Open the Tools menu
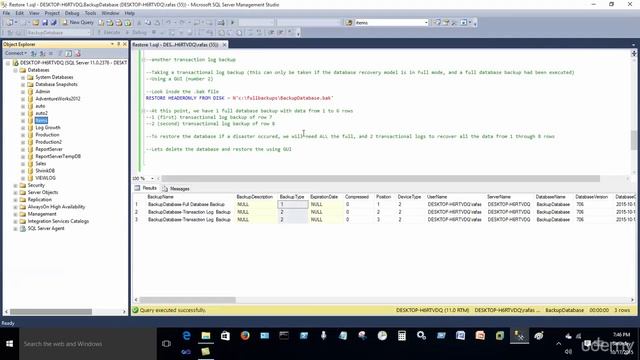Viewport: 640px width, 360px height. (90, 13)
